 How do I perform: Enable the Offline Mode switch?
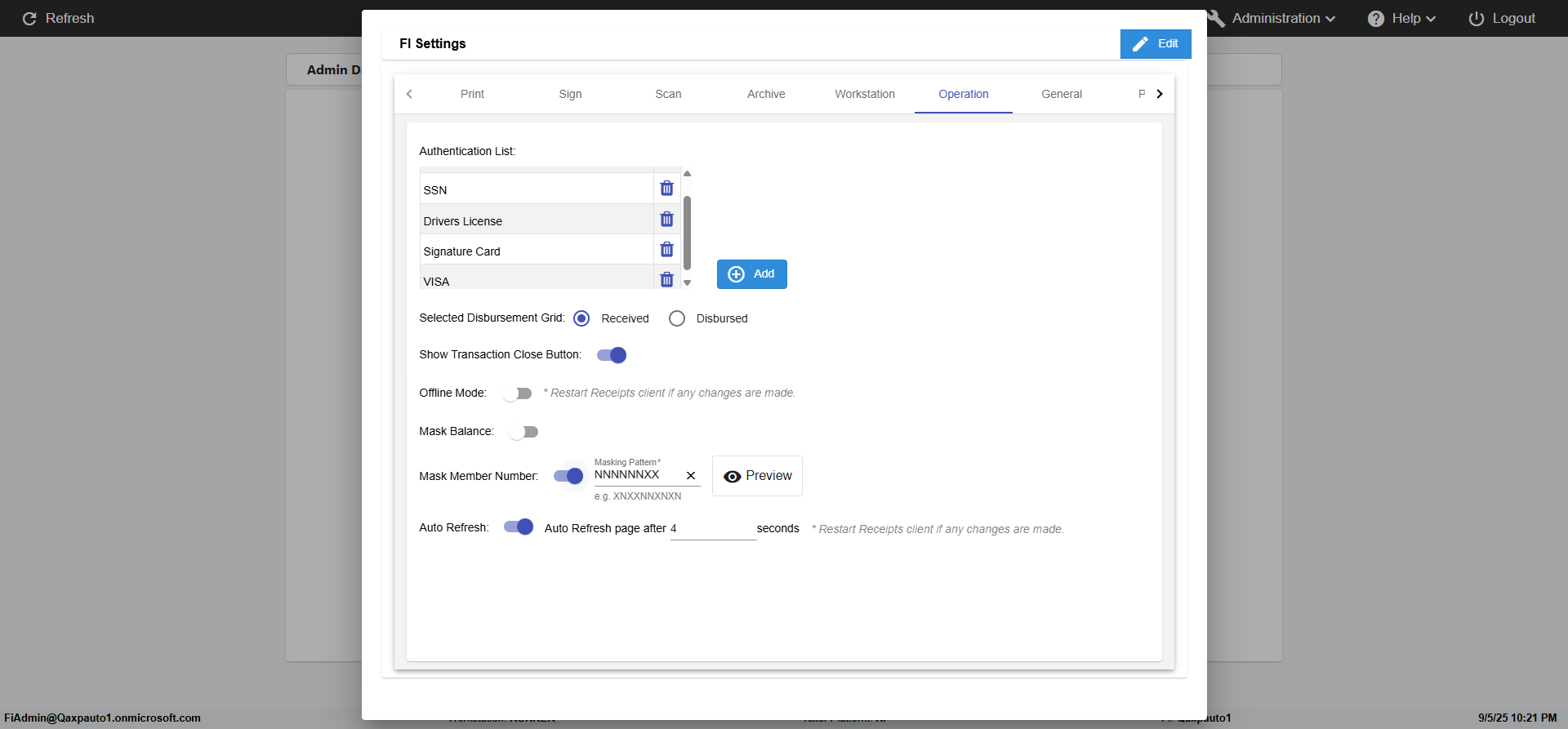click(x=517, y=393)
